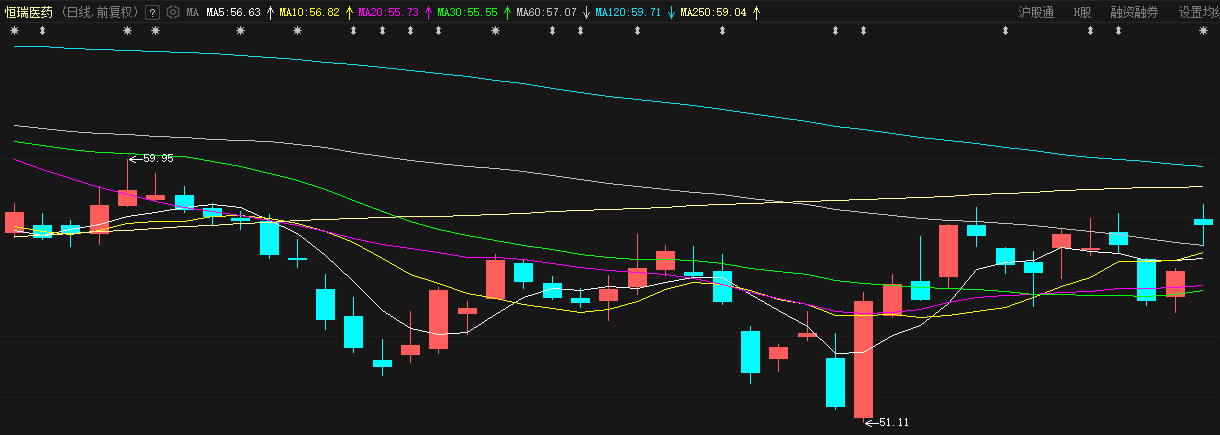Select the MA5:56.63 readout

pos(233,13)
